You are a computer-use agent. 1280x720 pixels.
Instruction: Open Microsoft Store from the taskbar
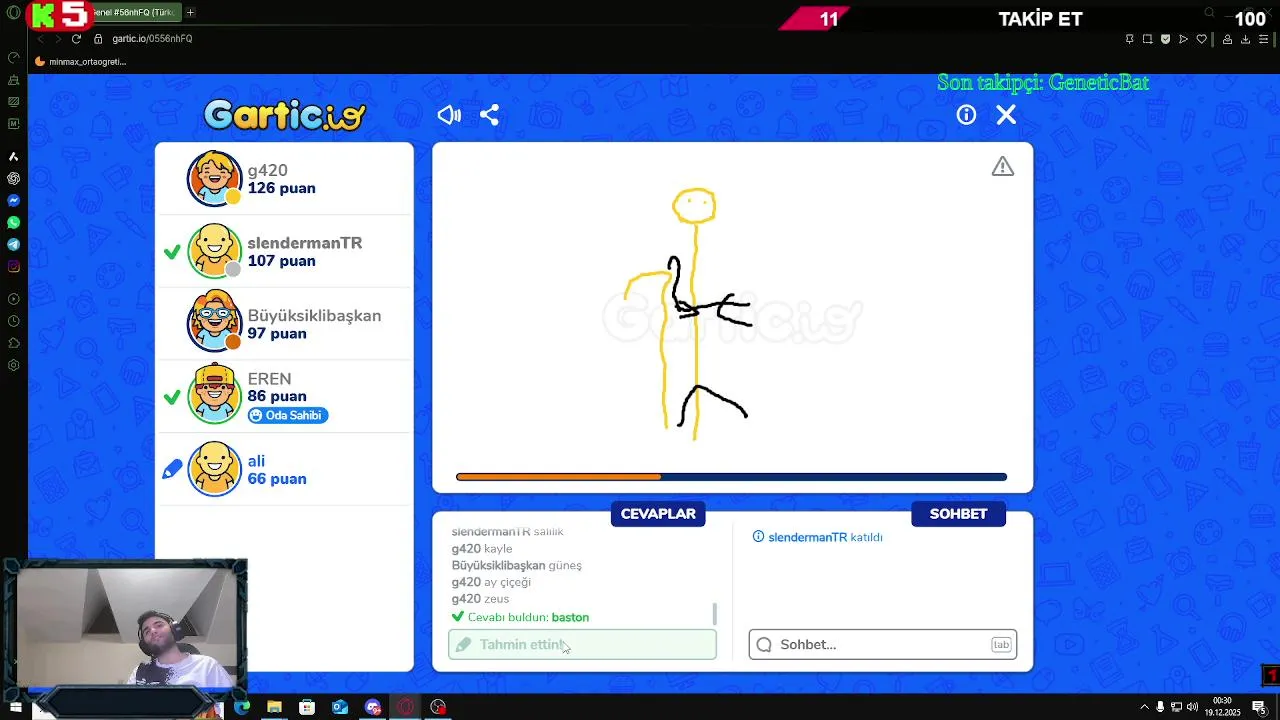point(307,707)
